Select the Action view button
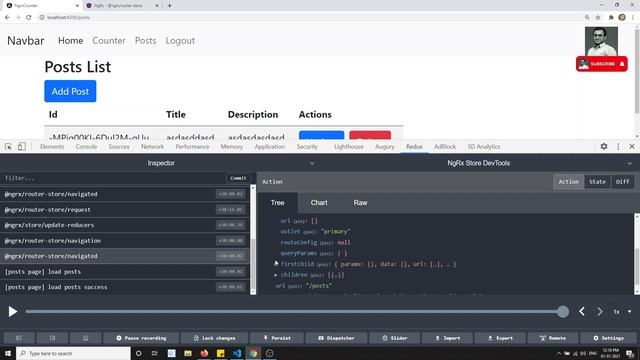This screenshot has width=640, height=360. [569, 182]
